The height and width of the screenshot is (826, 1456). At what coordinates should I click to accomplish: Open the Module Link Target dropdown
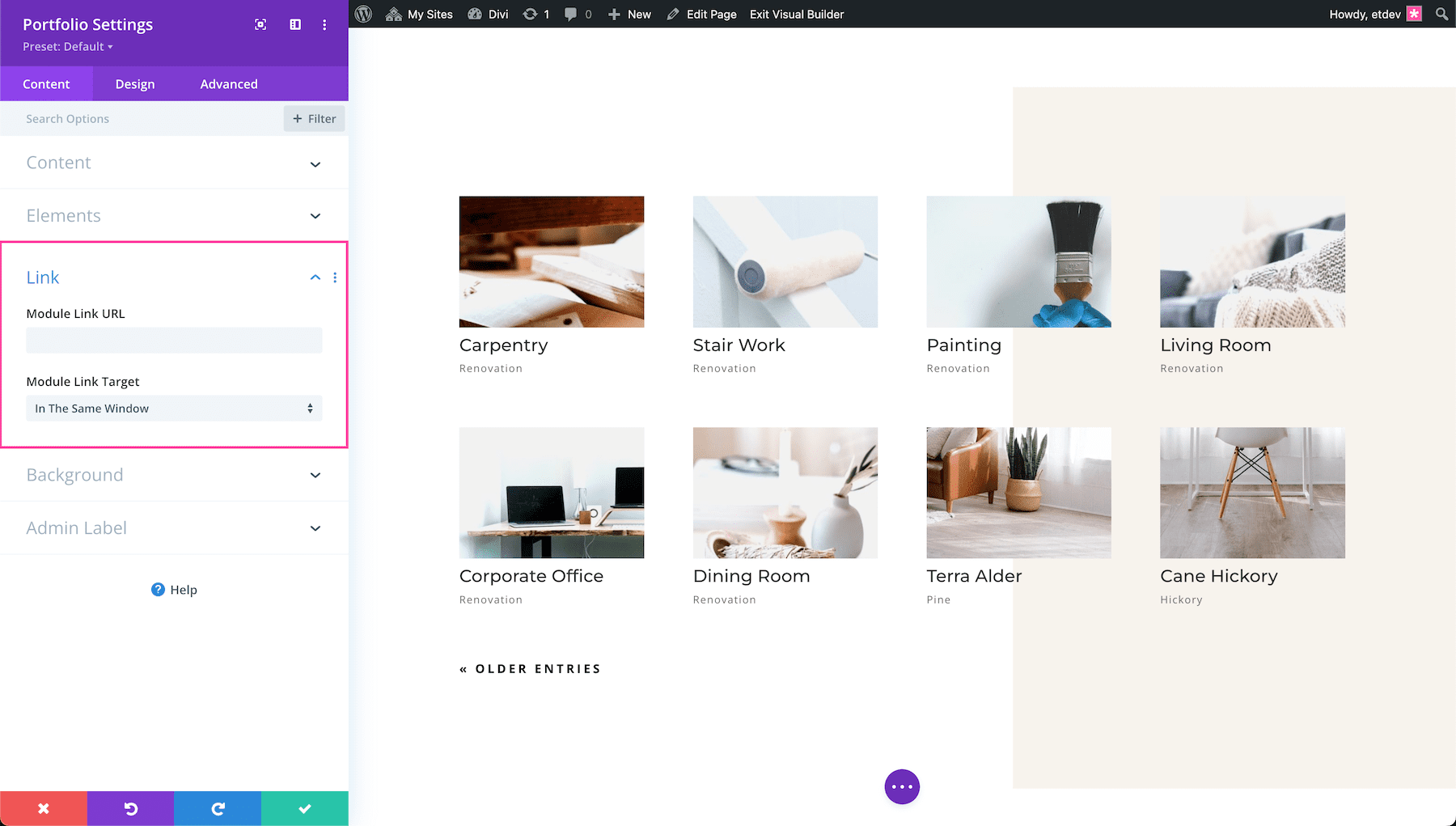pos(174,408)
